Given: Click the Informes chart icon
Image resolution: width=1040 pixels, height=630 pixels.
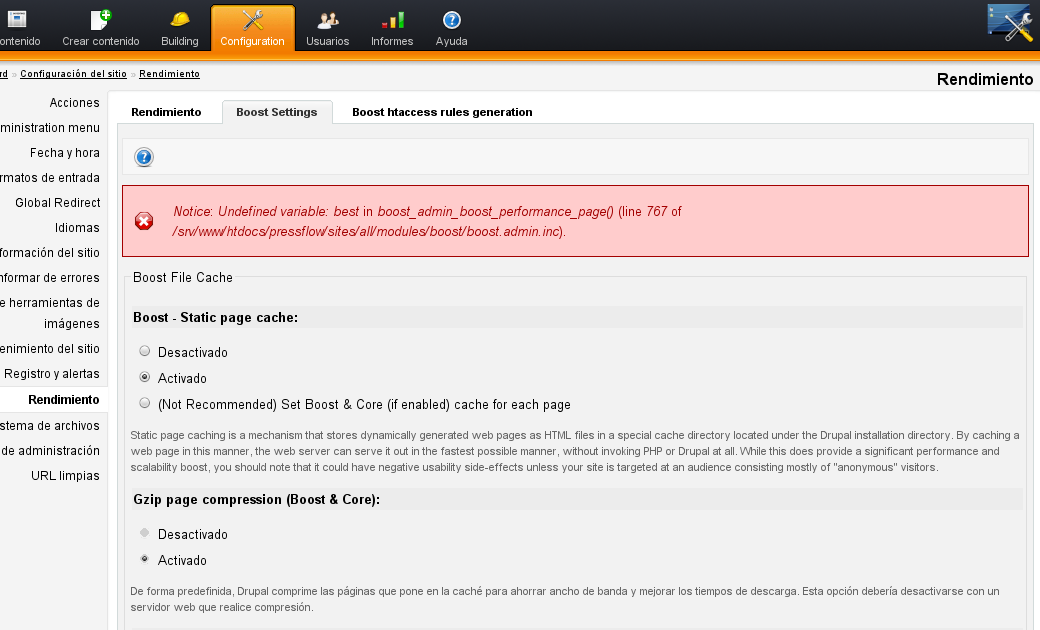Looking at the screenshot, I should [391, 20].
